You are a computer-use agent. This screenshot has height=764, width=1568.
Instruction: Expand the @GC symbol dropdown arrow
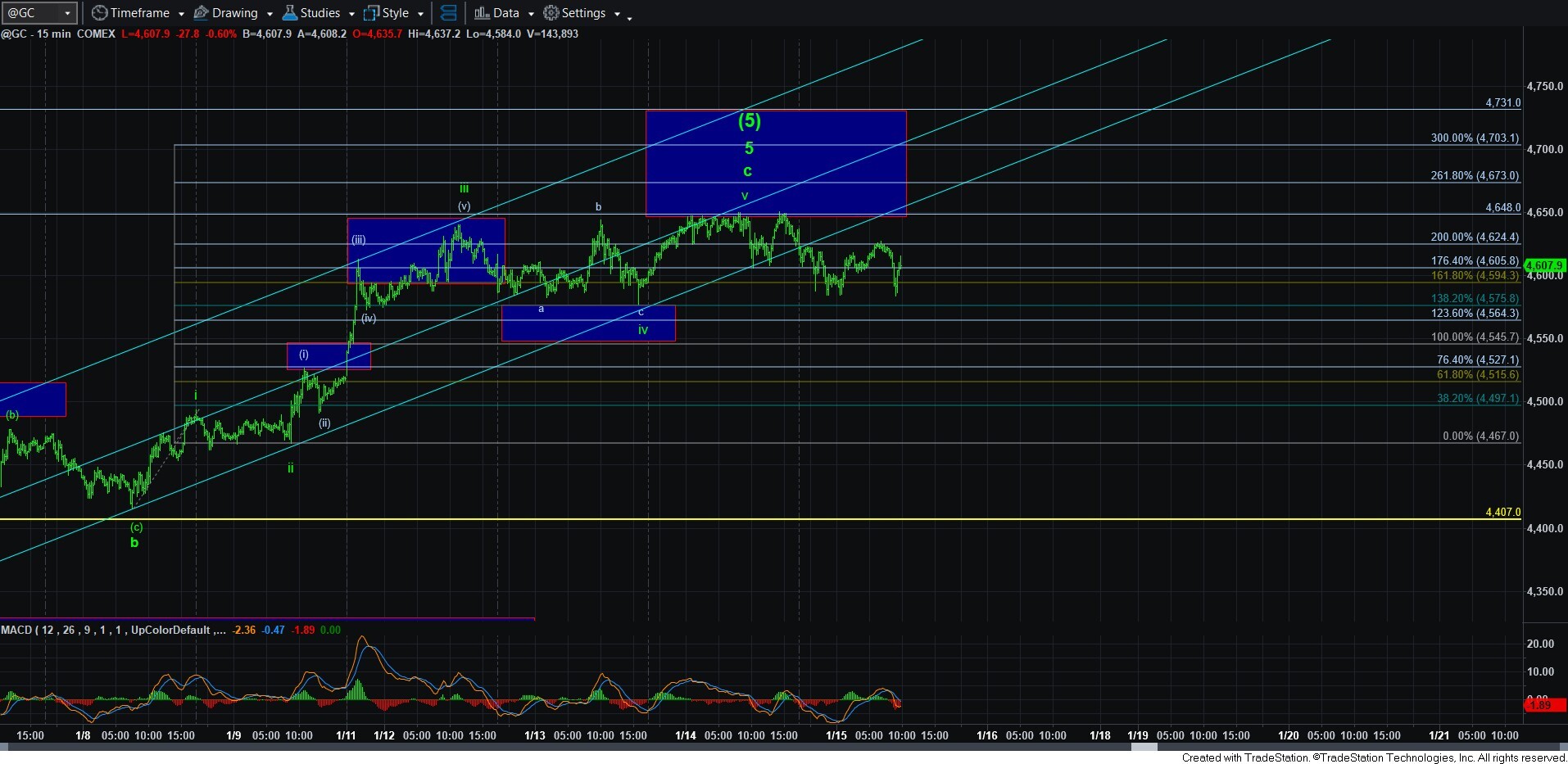(x=67, y=13)
